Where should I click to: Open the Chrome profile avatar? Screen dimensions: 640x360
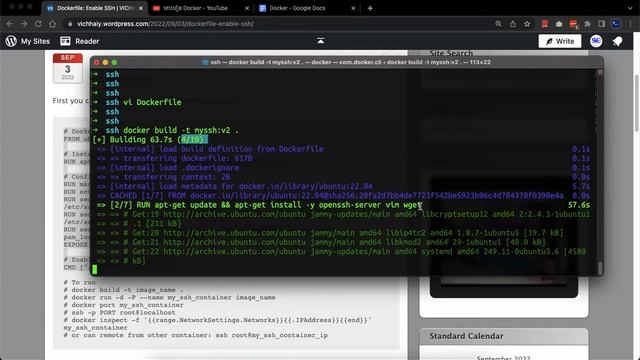(616, 24)
